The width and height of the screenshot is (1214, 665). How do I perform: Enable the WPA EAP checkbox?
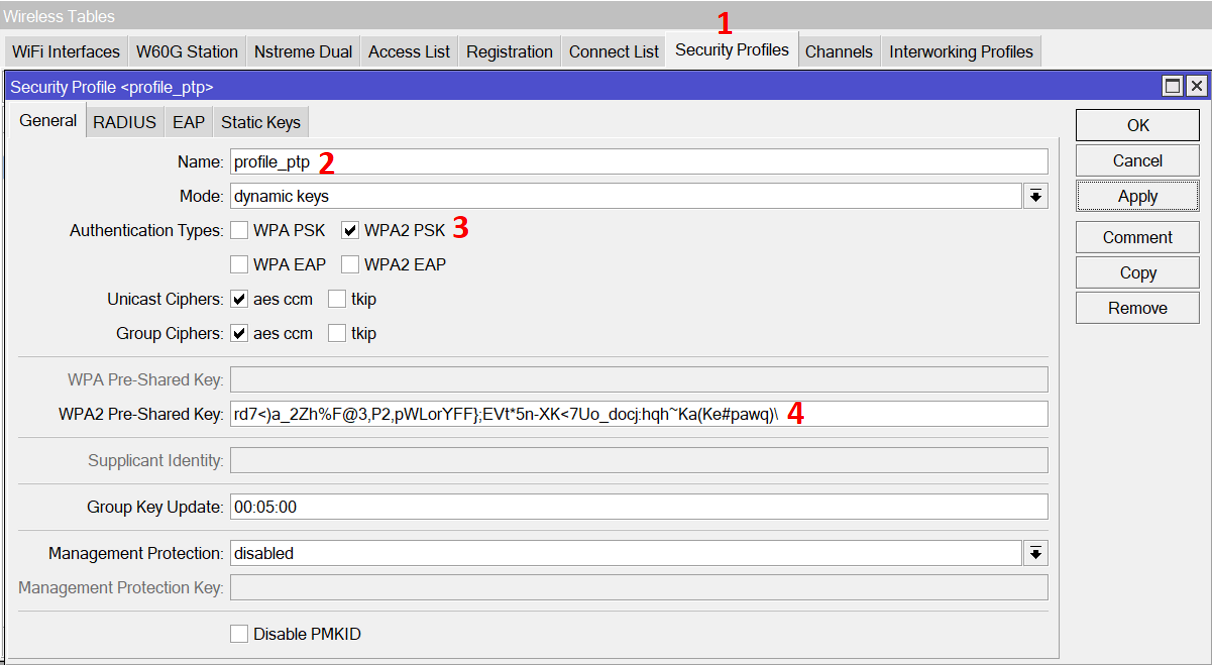point(239,265)
